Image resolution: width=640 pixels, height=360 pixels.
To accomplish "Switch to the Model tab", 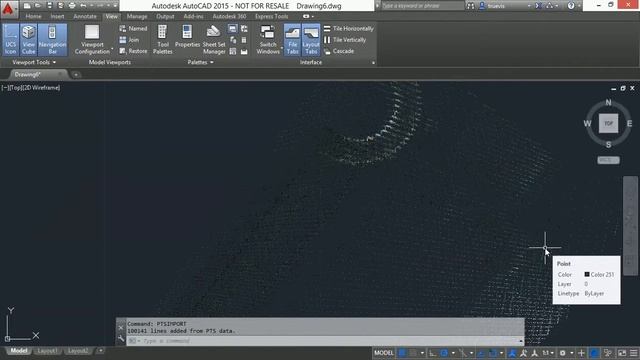I will [x=18, y=351].
